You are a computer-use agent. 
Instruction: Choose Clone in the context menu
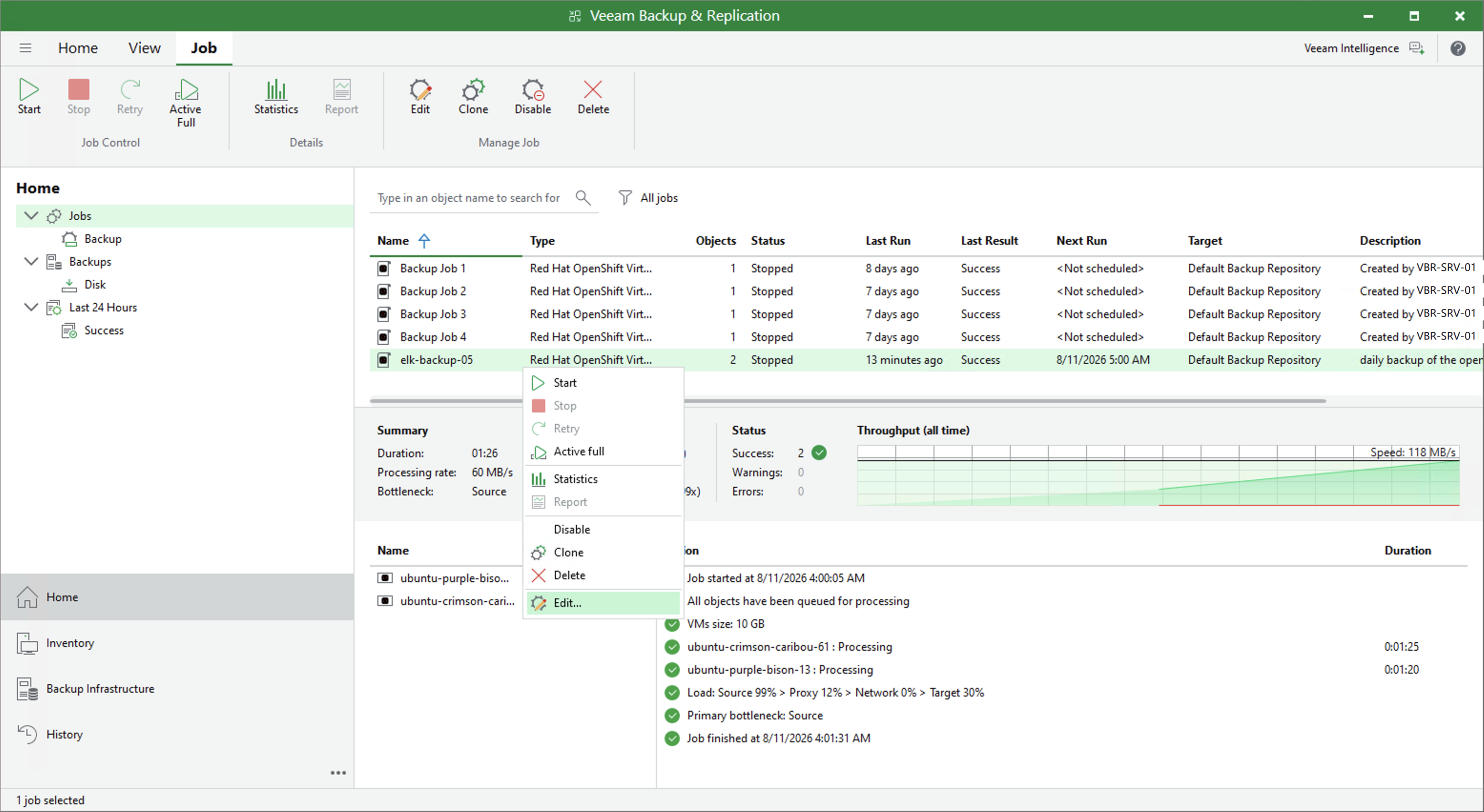(x=603, y=552)
